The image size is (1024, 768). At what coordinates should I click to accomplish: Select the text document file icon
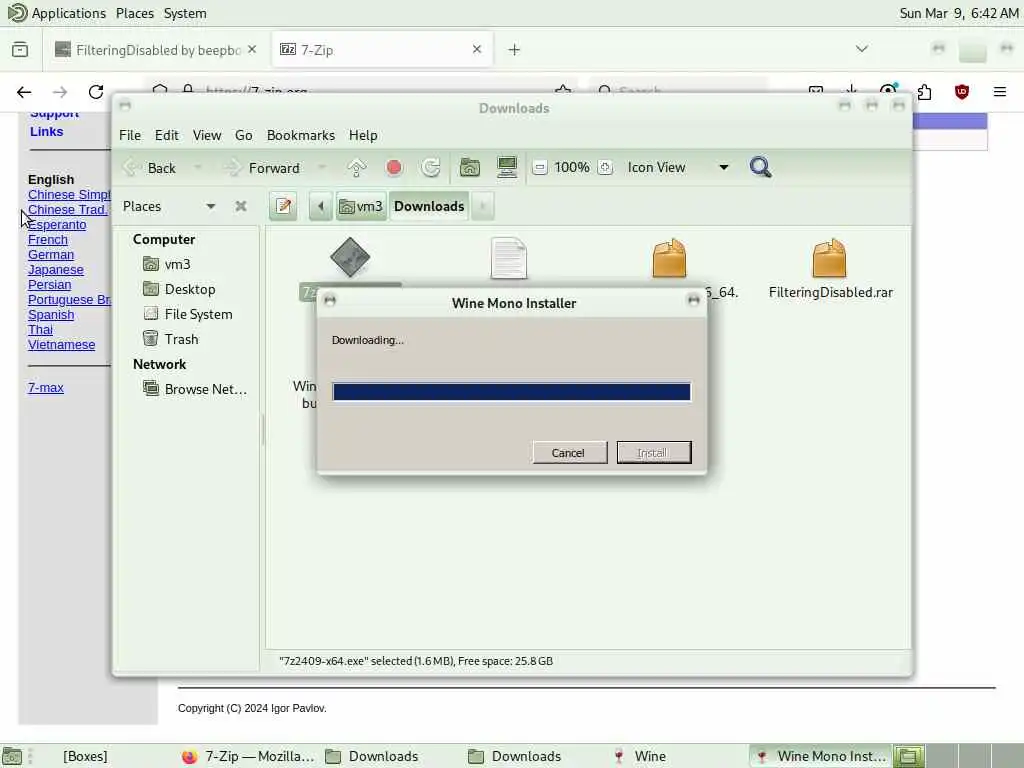509,259
